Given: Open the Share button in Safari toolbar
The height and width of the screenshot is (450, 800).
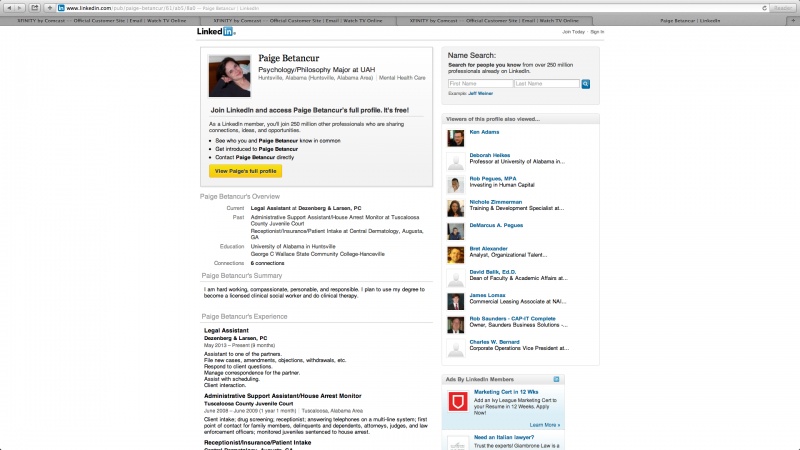Looking at the screenshot, I should tap(35, 8).
